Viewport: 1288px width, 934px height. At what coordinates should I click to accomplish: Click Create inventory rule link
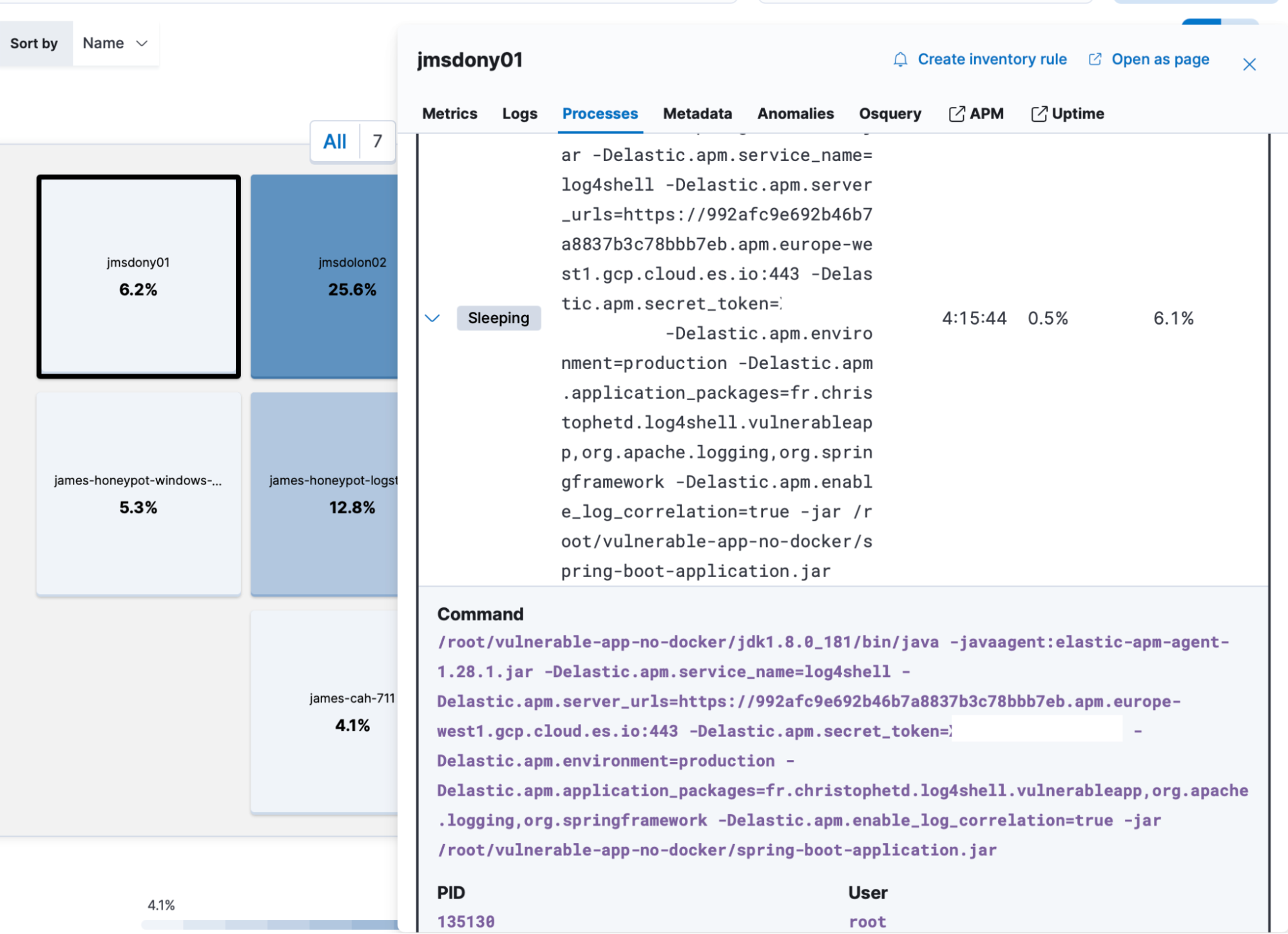[992, 59]
